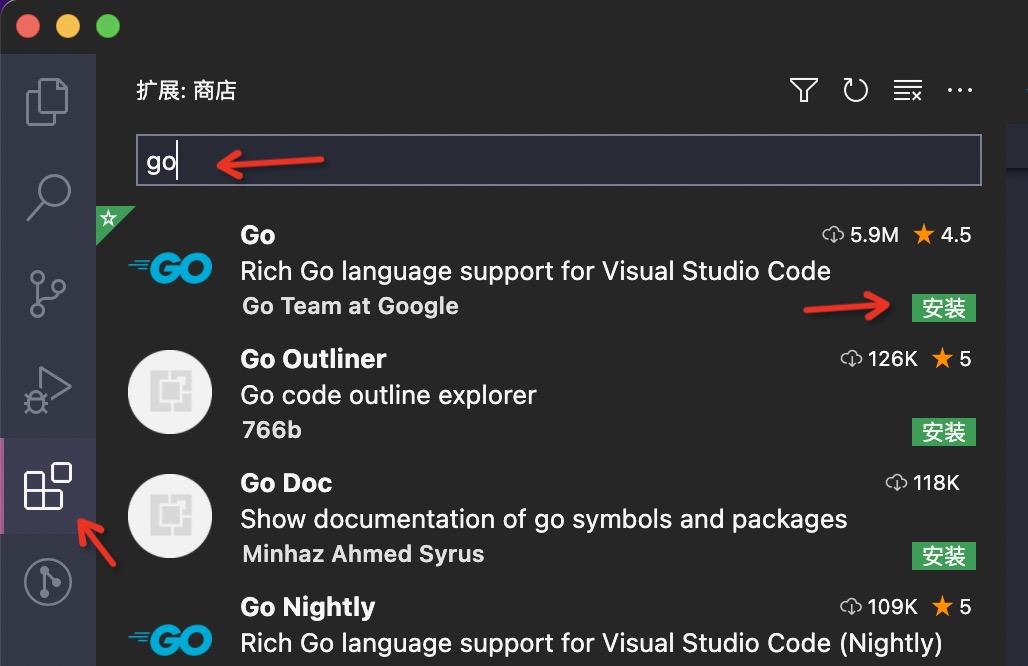
Task: Click the green macOS zoom button
Action: click(x=106, y=26)
